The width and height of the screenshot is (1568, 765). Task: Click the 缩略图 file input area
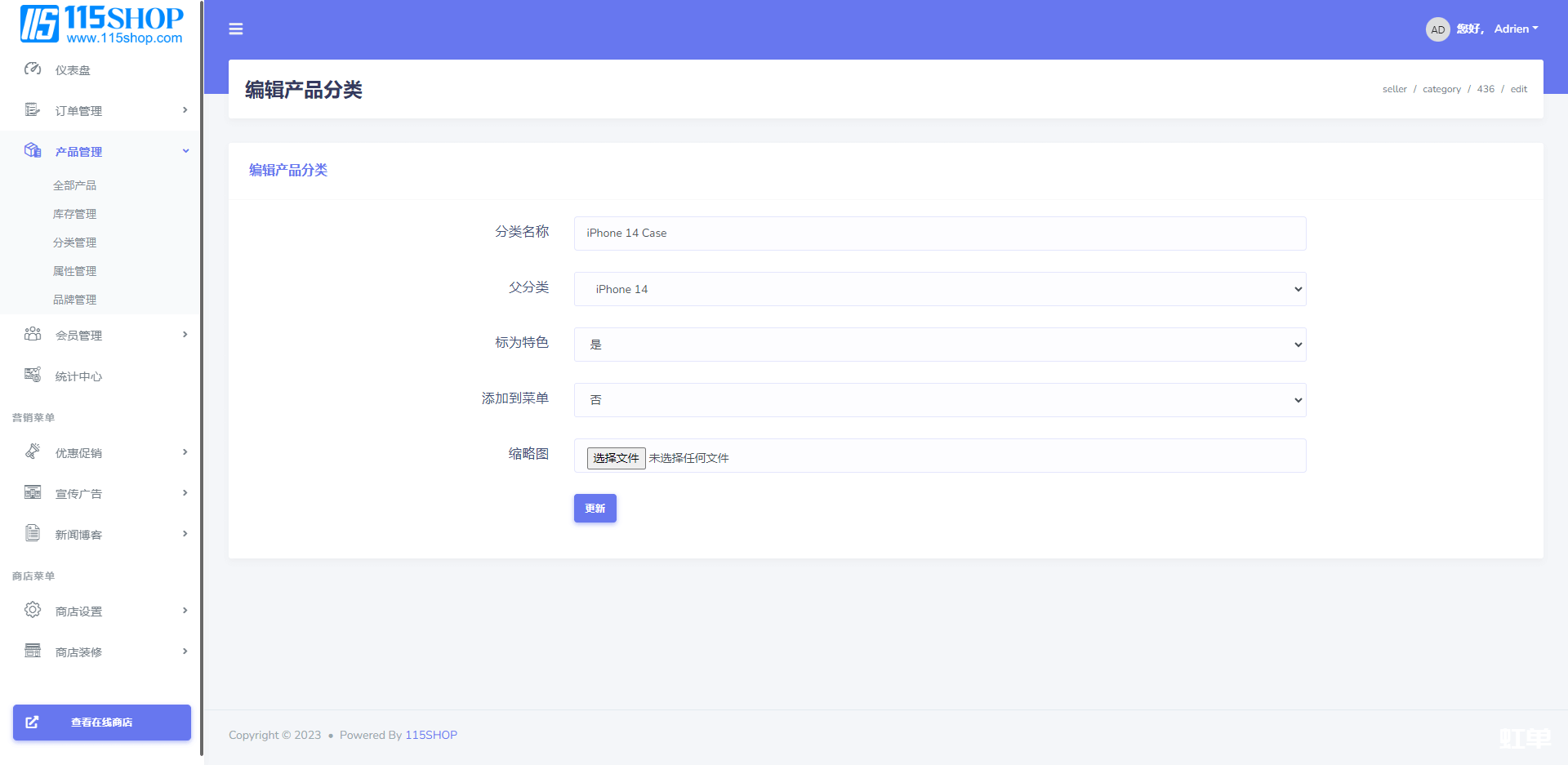click(940, 456)
